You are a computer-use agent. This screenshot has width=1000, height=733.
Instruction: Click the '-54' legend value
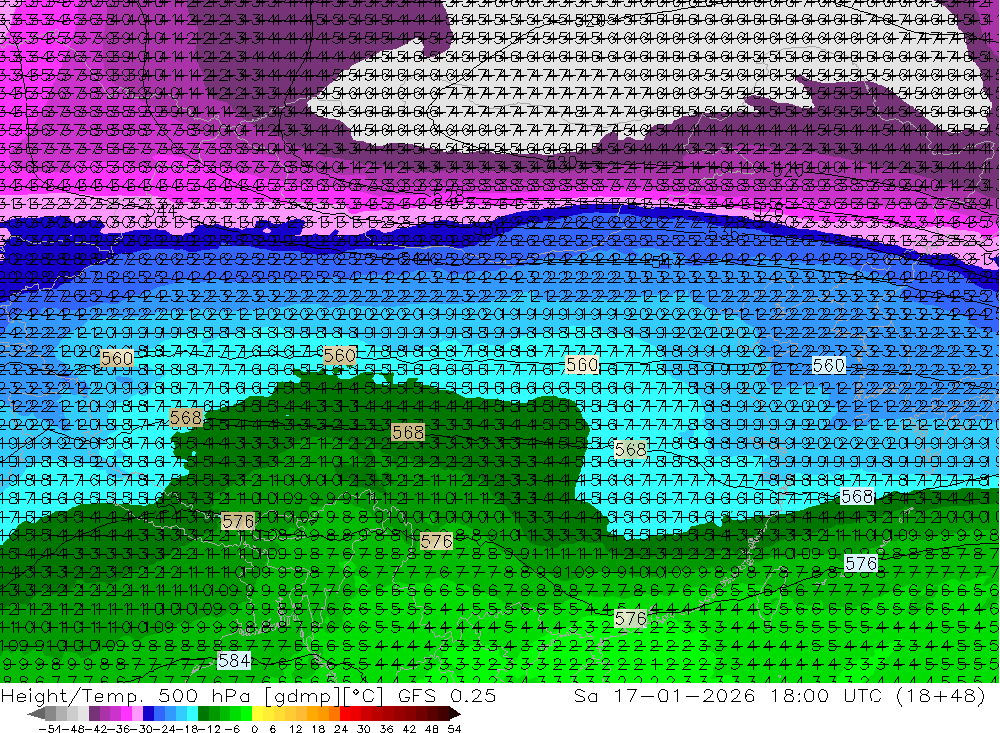pos(50,729)
